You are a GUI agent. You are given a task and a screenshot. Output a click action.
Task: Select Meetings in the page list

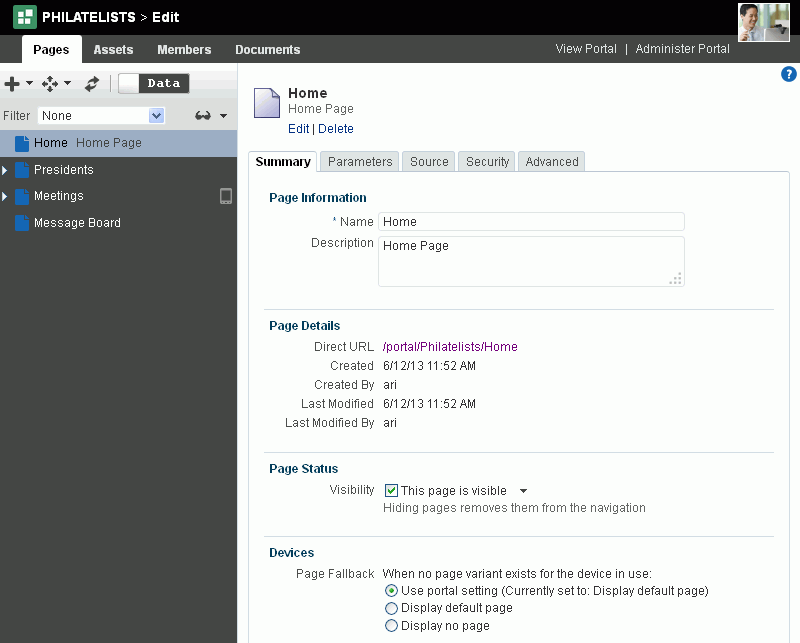(x=59, y=196)
